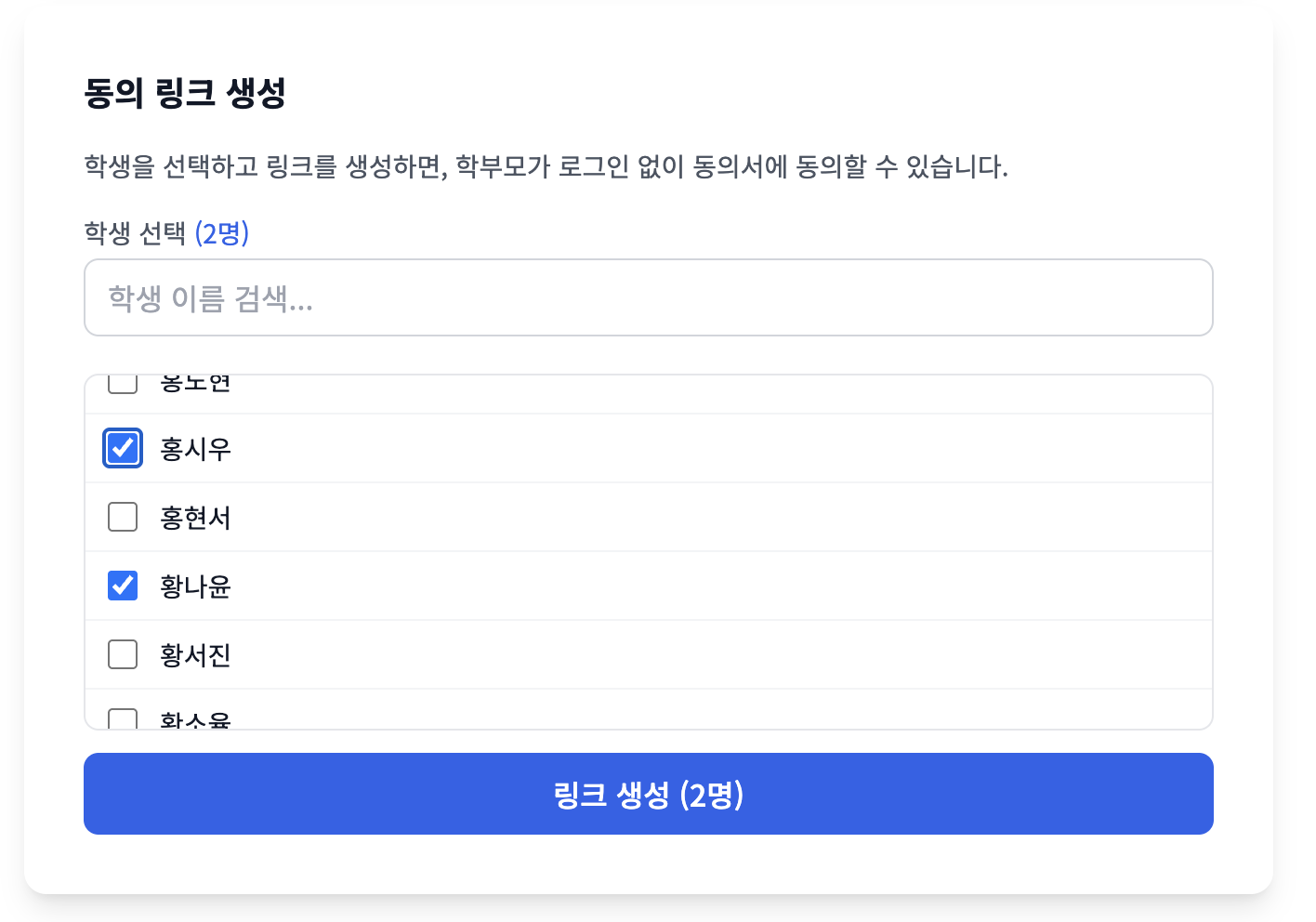Screen dimensions: 1316x922
Task: Check the checkbox next to 홍도연
Action: point(122,381)
